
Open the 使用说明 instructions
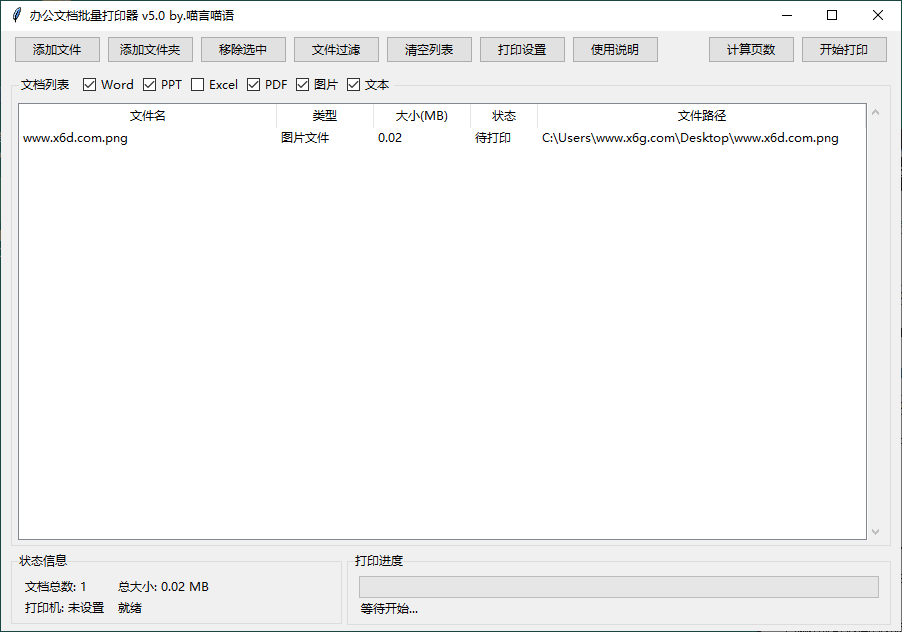click(614, 49)
